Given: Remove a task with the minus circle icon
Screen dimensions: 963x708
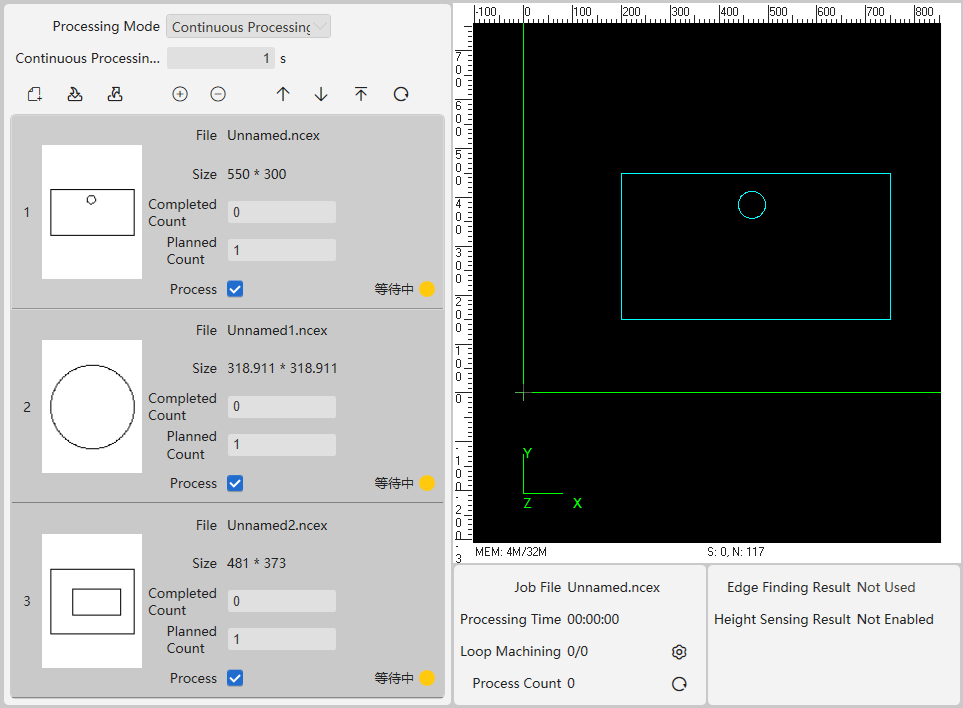Looking at the screenshot, I should (218, 94).
